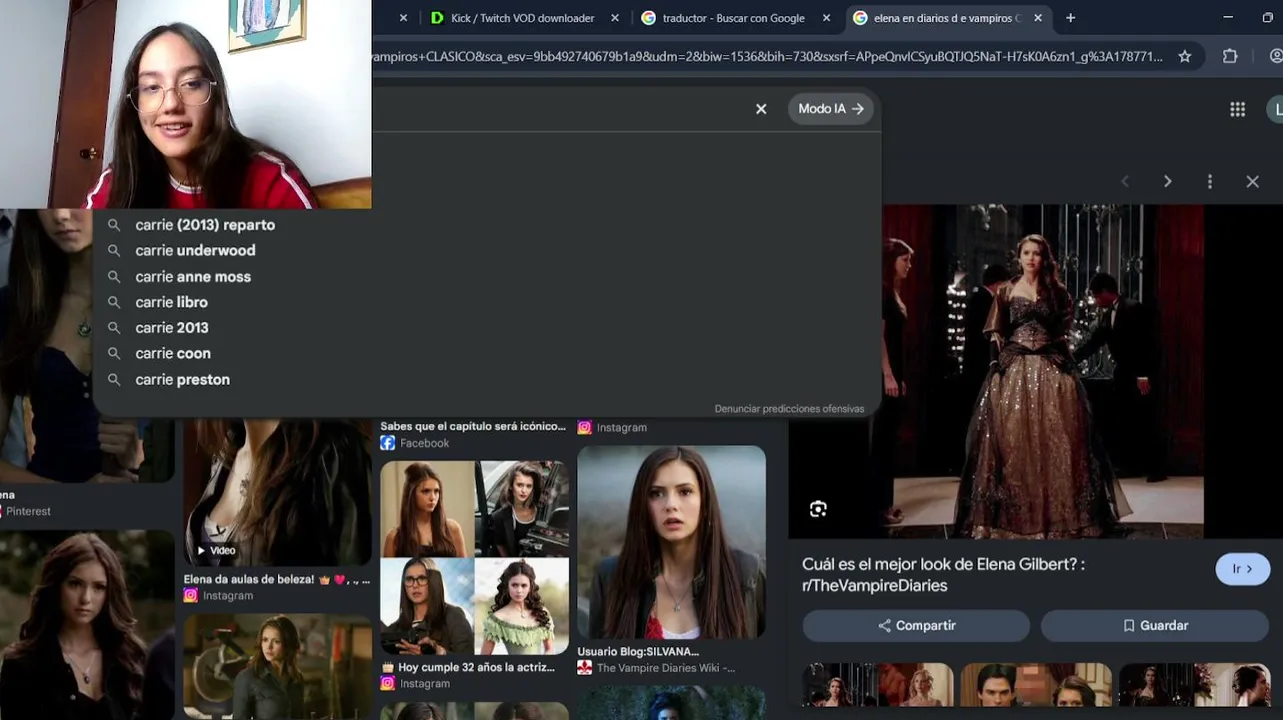Click the Vampire Diaries Wiki favicon
This screenshot has width=1283, height=720.
(584, 668)
